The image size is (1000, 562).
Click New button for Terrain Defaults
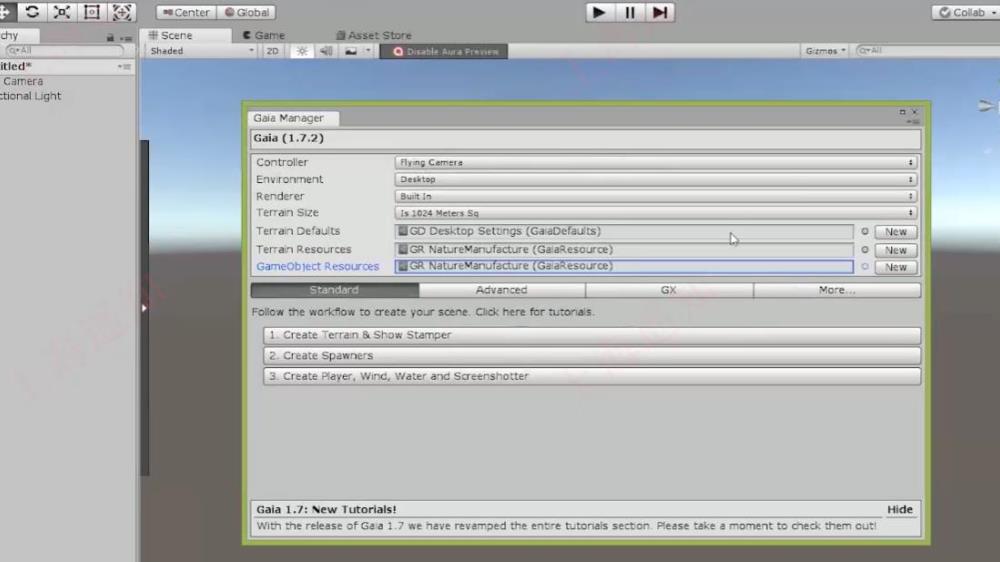[x=895, y=232]
